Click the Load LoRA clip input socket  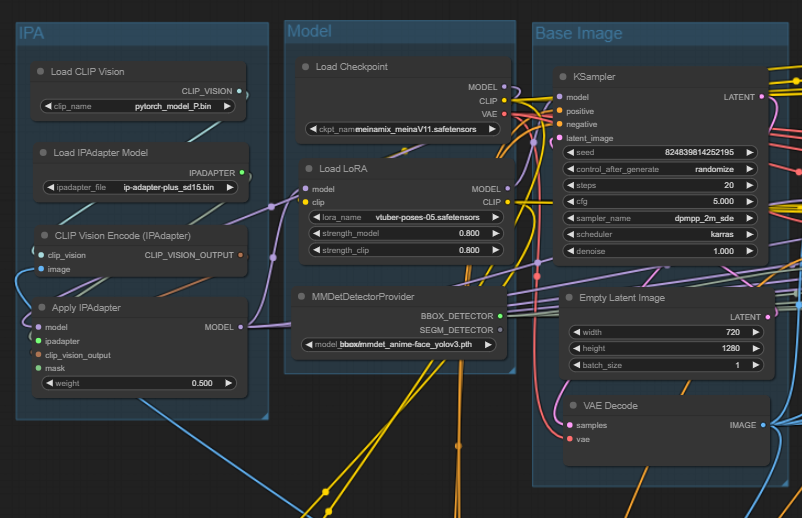tap(305, 202)
